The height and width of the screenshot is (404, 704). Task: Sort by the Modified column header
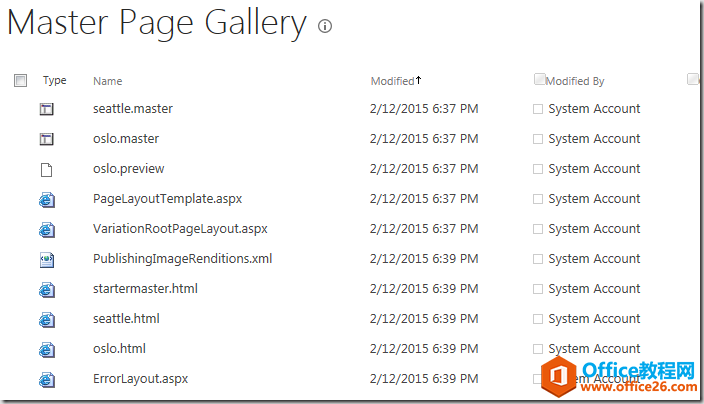[392, 81]
